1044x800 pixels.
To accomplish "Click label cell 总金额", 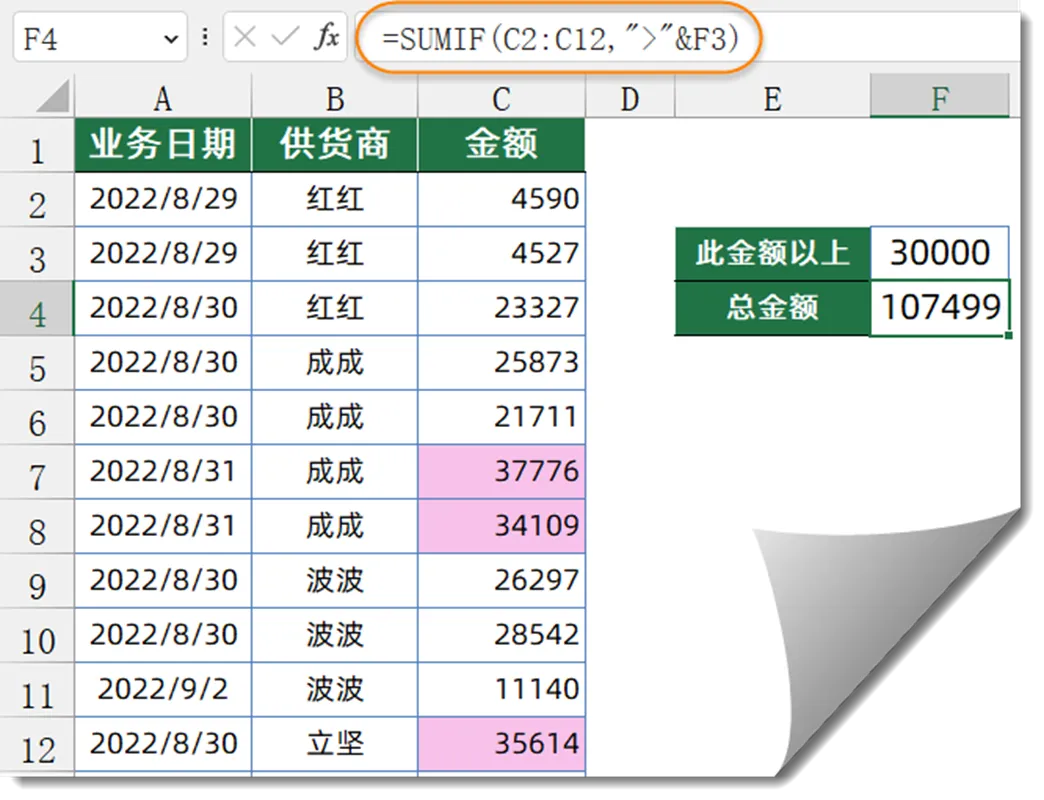I will 772,308.
